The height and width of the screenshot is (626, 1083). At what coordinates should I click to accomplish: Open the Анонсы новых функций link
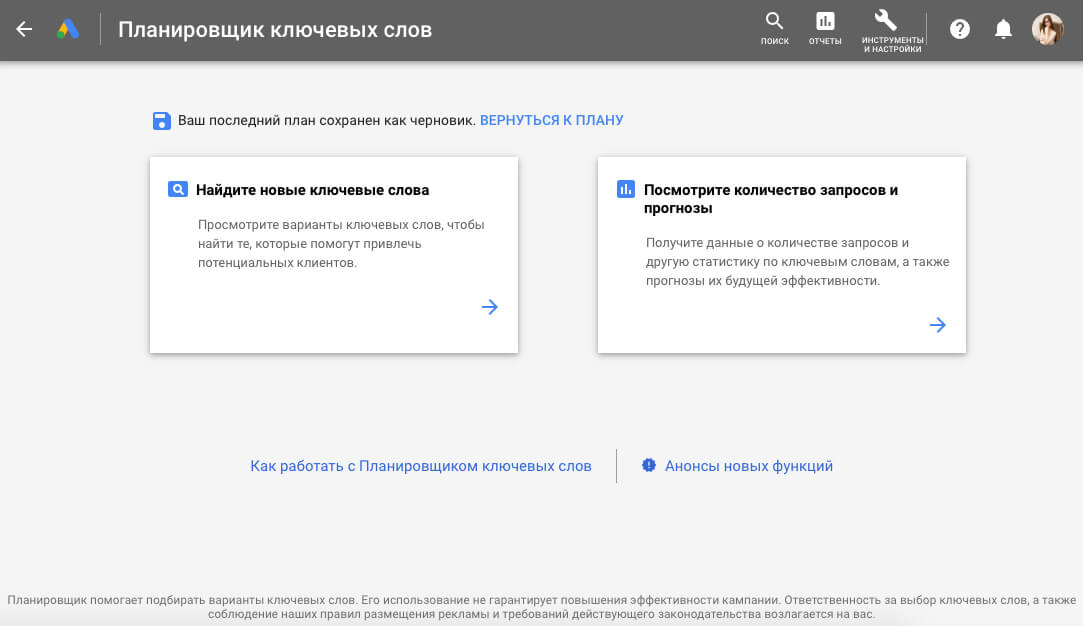tap(748, 466)
